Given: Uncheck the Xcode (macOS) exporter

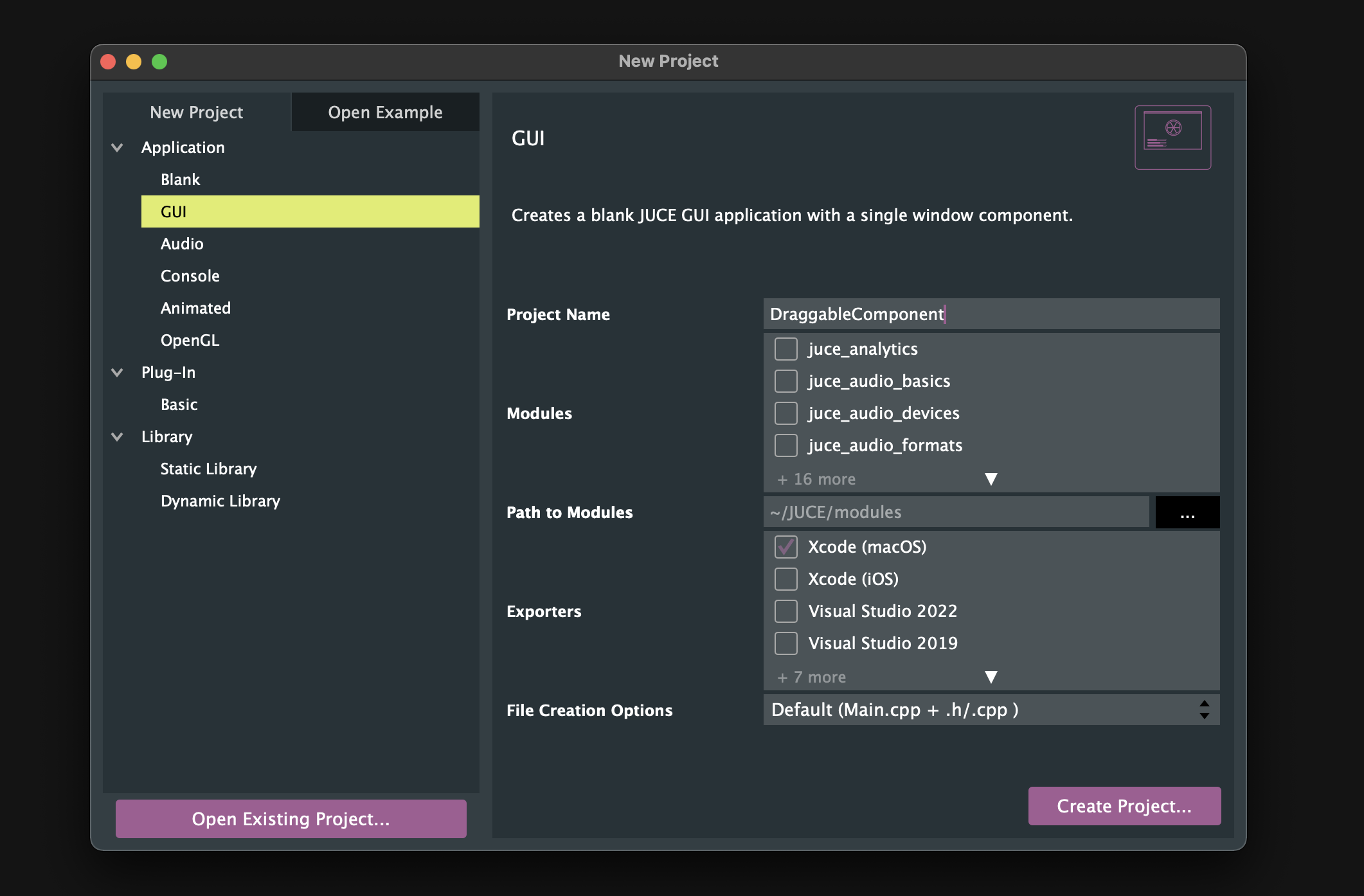Looking at the screenshot, I should click(786, 547).
